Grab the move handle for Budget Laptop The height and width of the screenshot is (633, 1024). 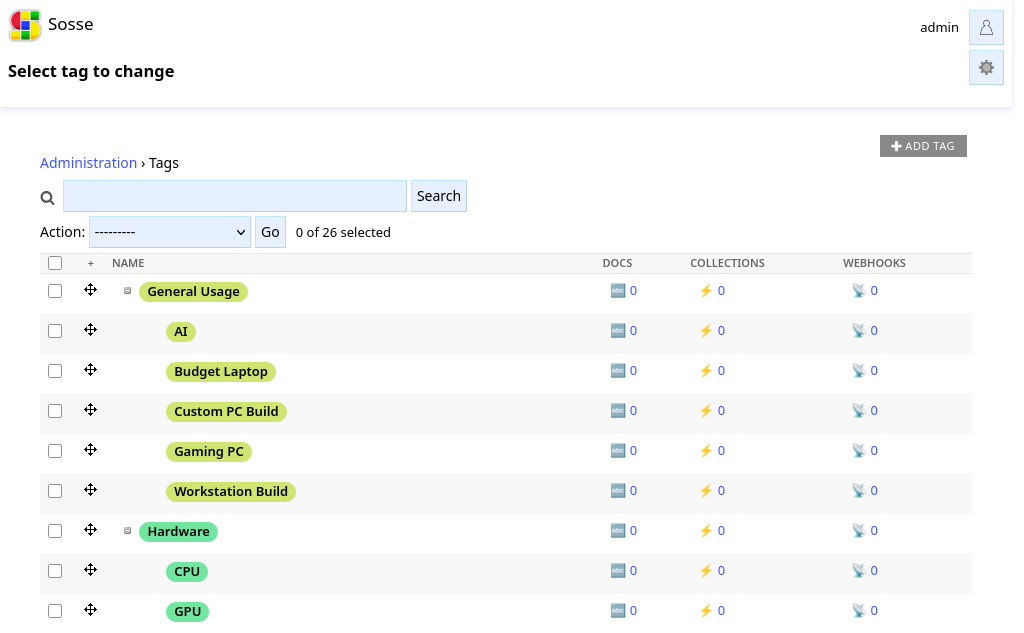(91, 370)
